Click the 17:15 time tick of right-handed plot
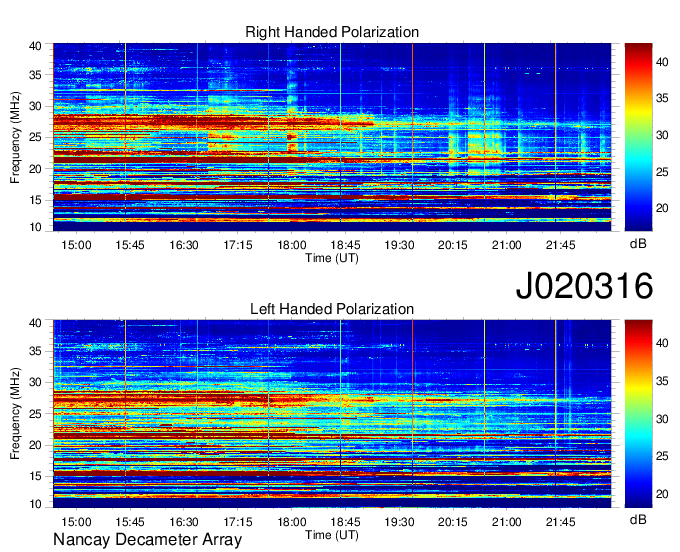Viewport: 680px width, 552px height. tap(238, 245)
